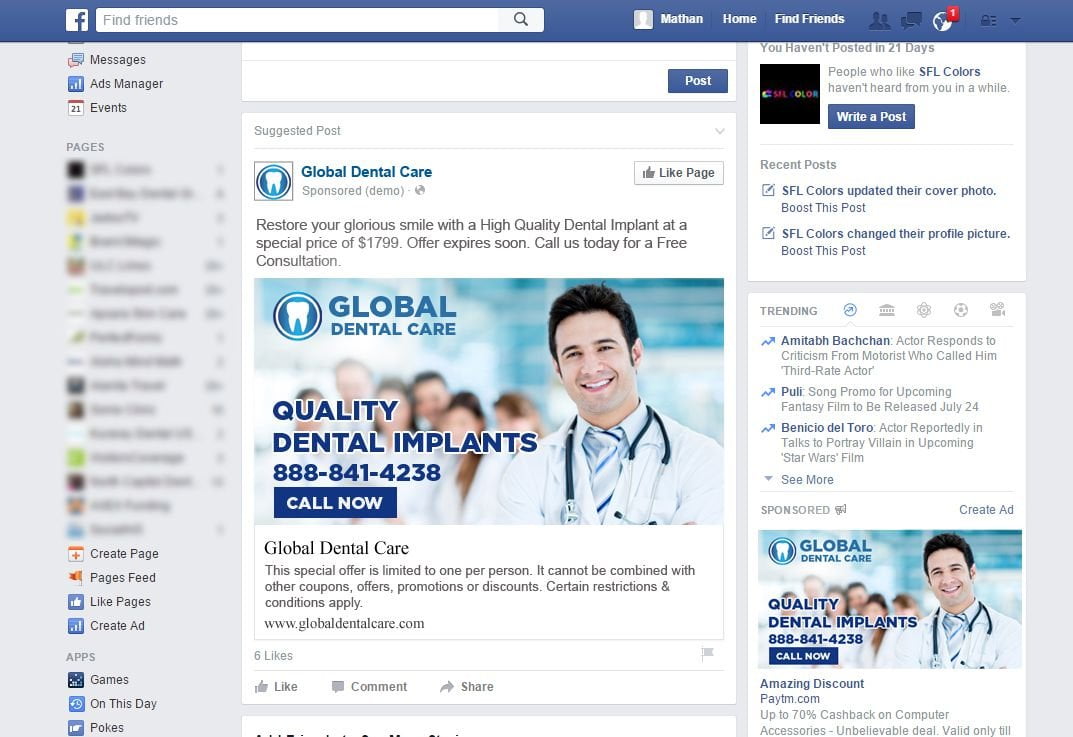Select Politics trending tab icon
Image resolution: width=1073 pixels, height=737 pixels.
click(887, 310)
